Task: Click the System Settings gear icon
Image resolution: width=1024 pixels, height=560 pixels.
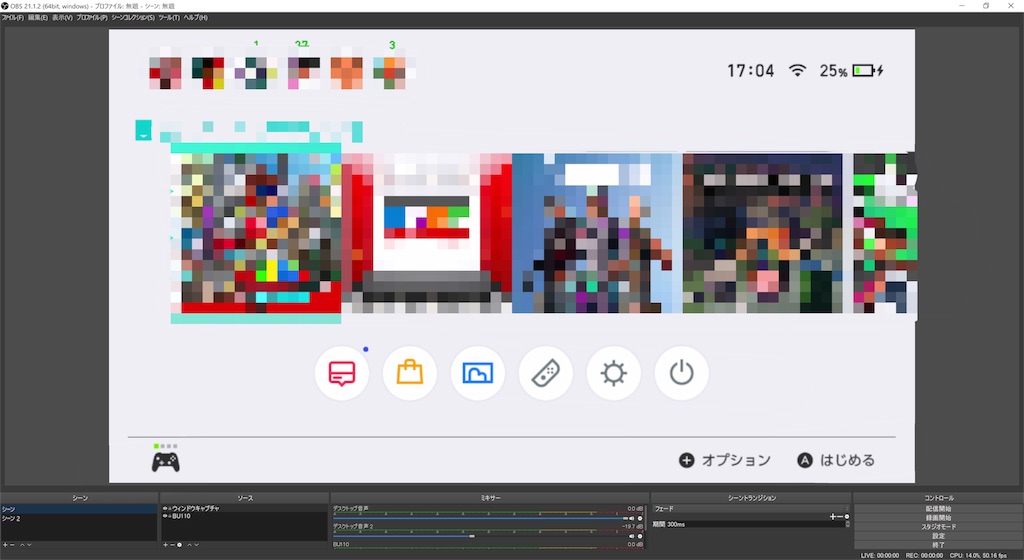Action: pyautogui.click(x=614, y=373)
